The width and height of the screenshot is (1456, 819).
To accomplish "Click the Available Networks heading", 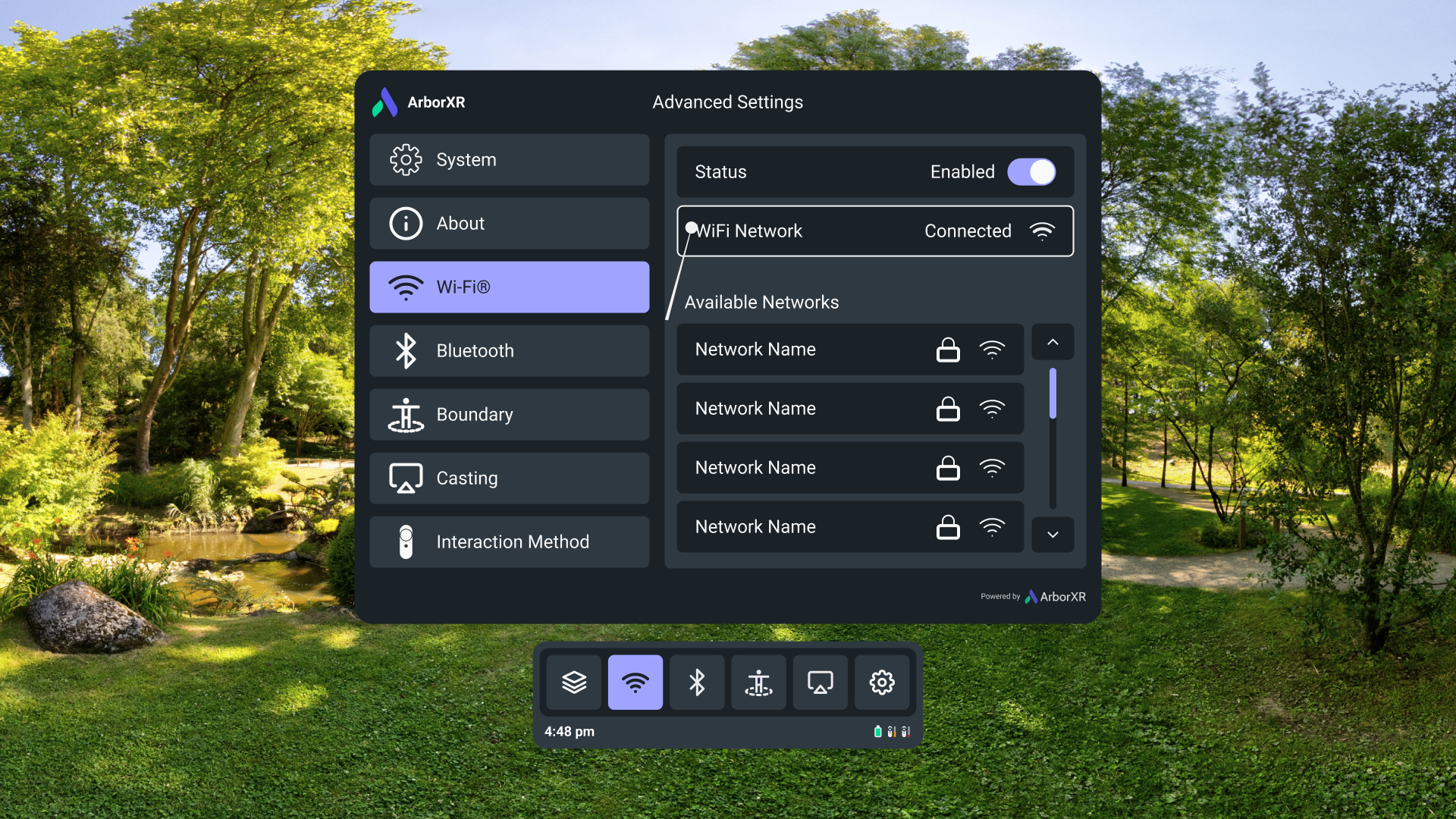I will coord(761,303).
